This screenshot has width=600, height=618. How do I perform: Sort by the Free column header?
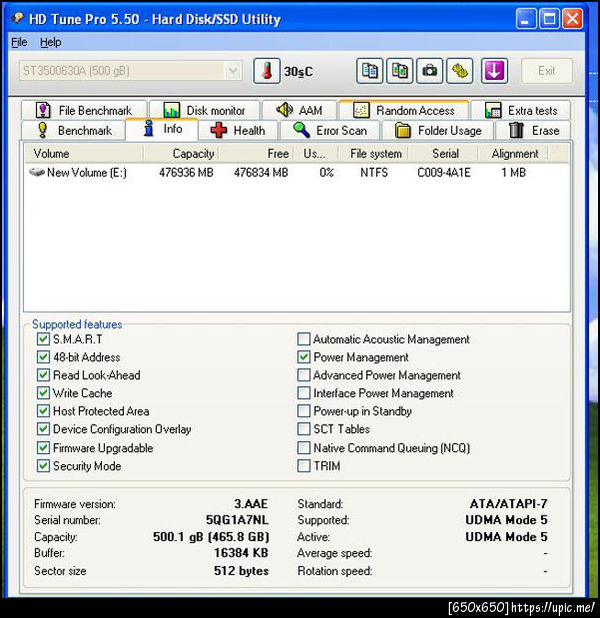pos(256,153)
